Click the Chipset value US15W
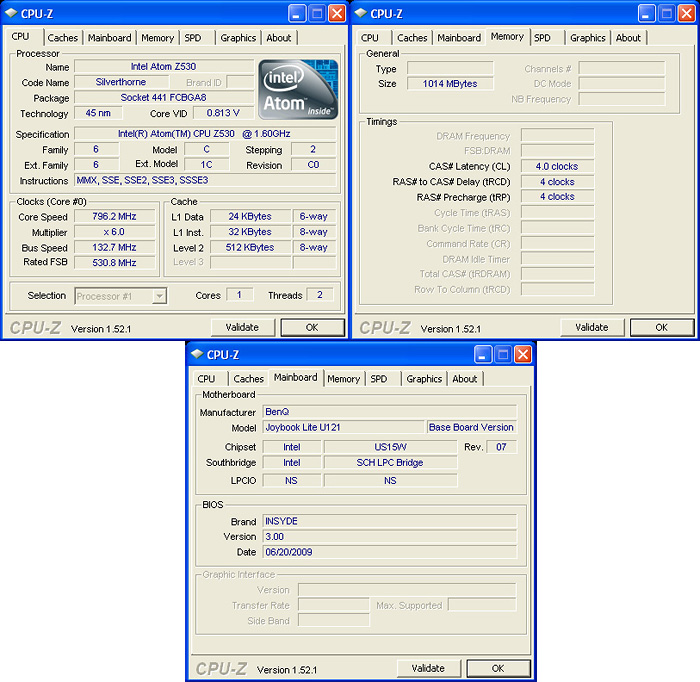The width and height of the screenshot is (700, 682). click(391, 447)
